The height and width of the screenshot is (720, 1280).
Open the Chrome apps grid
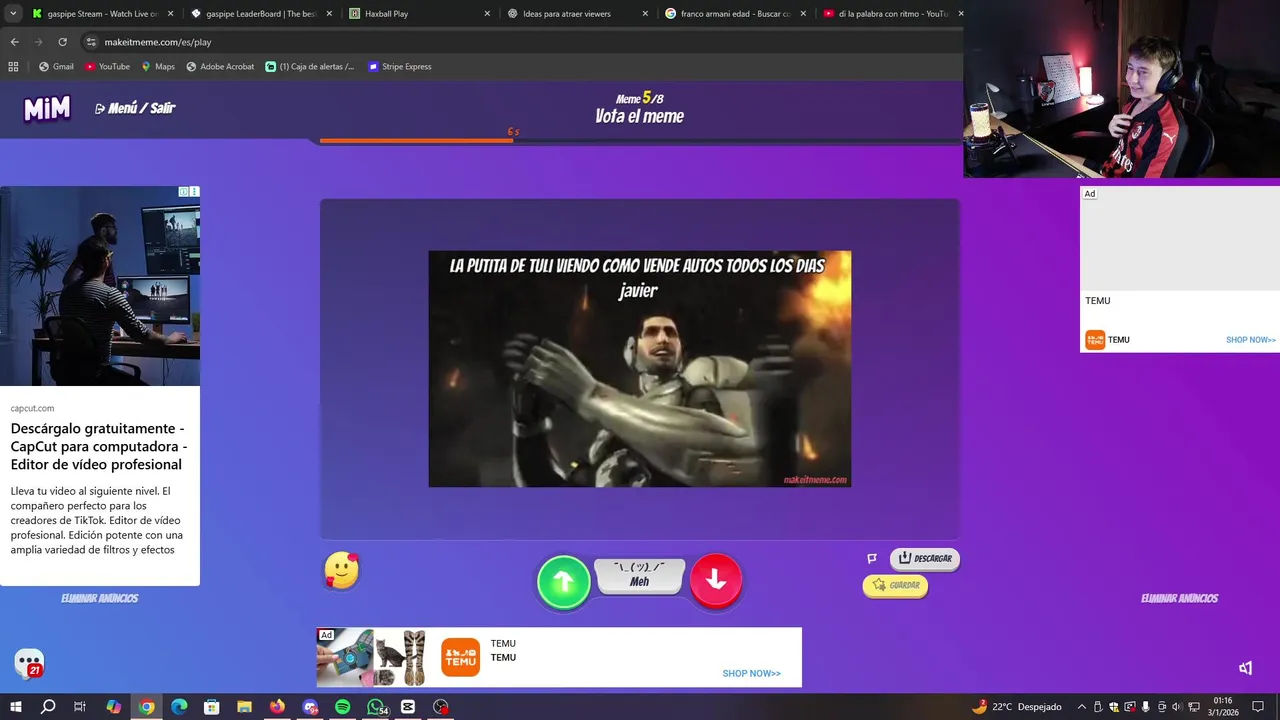pyautogui.click(x=13, y=67)
